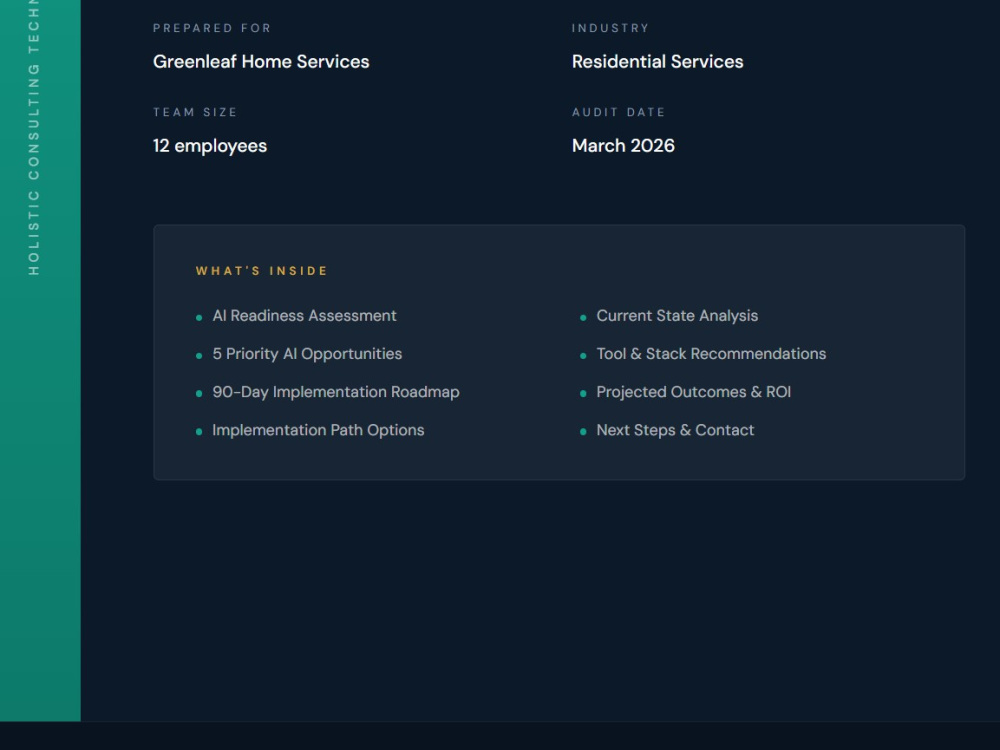Select the 'March 2026' audit date
The width and height of the screenshot is (1000, 750).
tap(623, 146)
